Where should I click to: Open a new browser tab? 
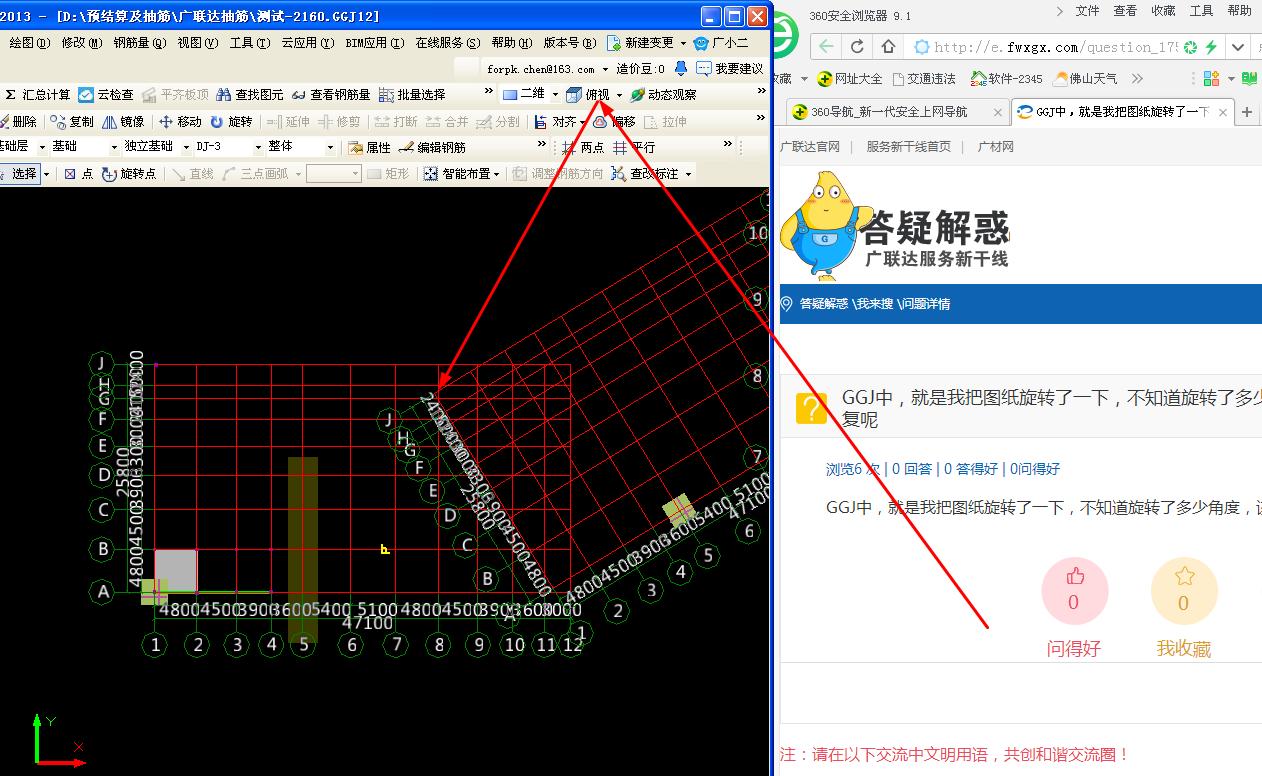1247,112
